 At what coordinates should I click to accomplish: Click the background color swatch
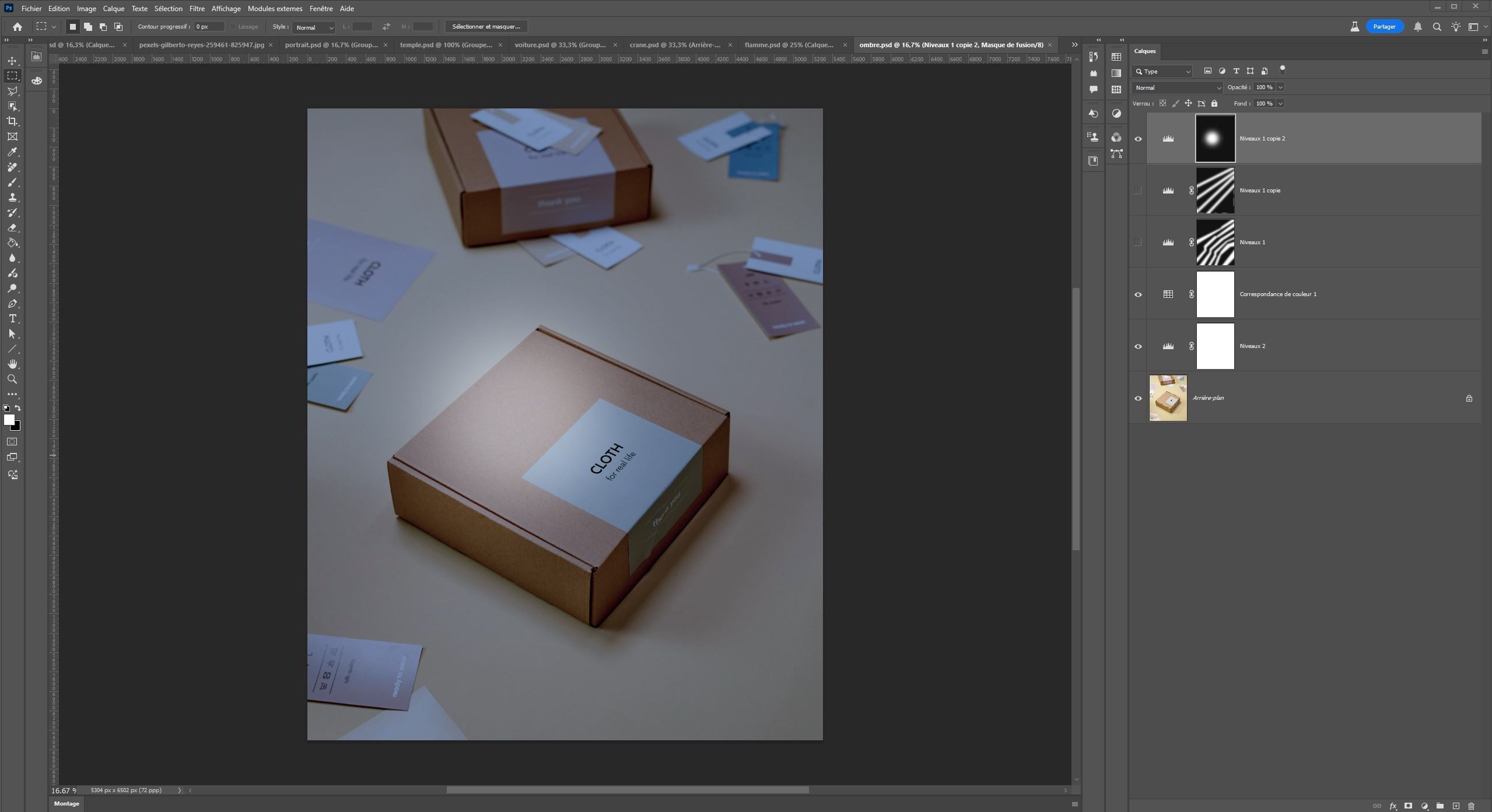point(17,426)
